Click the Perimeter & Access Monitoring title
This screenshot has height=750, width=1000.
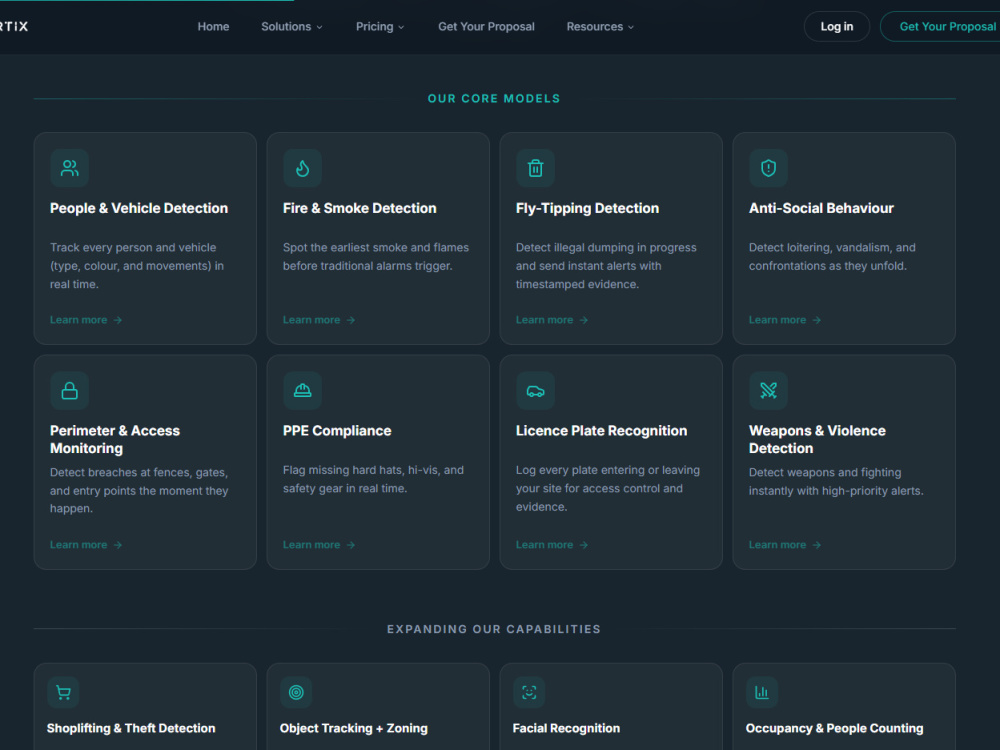click(115, 439)
